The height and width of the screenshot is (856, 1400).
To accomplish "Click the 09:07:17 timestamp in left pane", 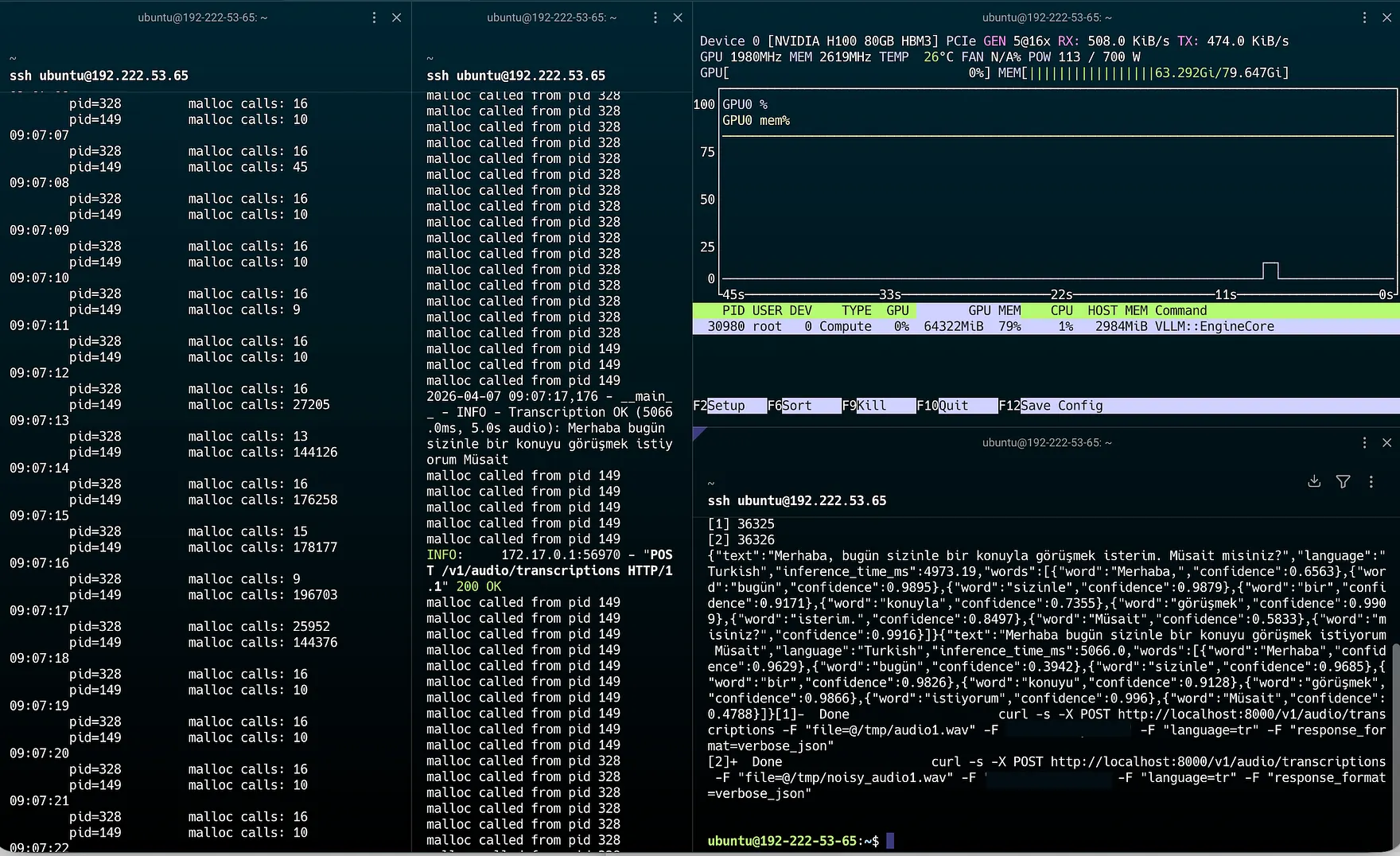I will (x=39, y=611).
